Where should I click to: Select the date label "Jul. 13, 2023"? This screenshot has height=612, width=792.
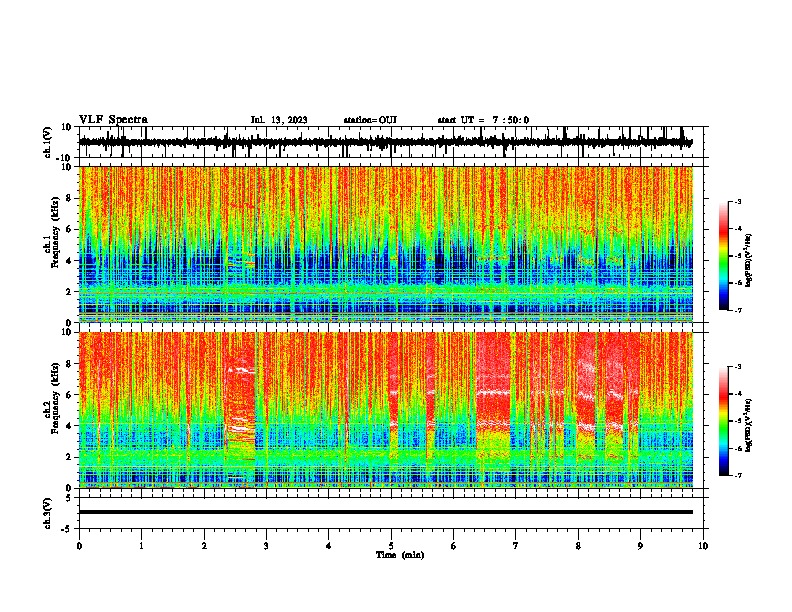pyautogui.click(x=279, y=120)
